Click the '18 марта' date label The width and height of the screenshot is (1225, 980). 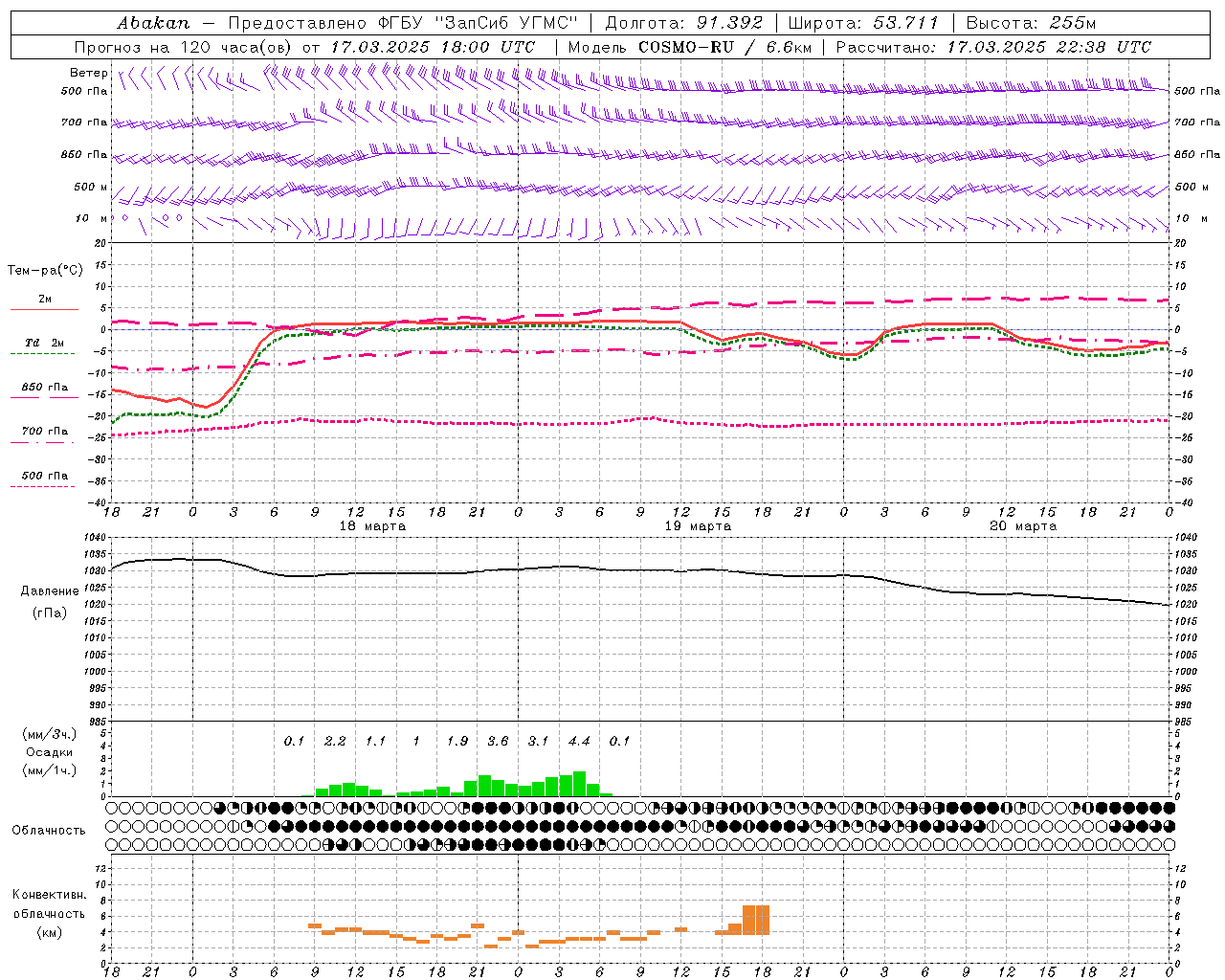coord(372,526)
